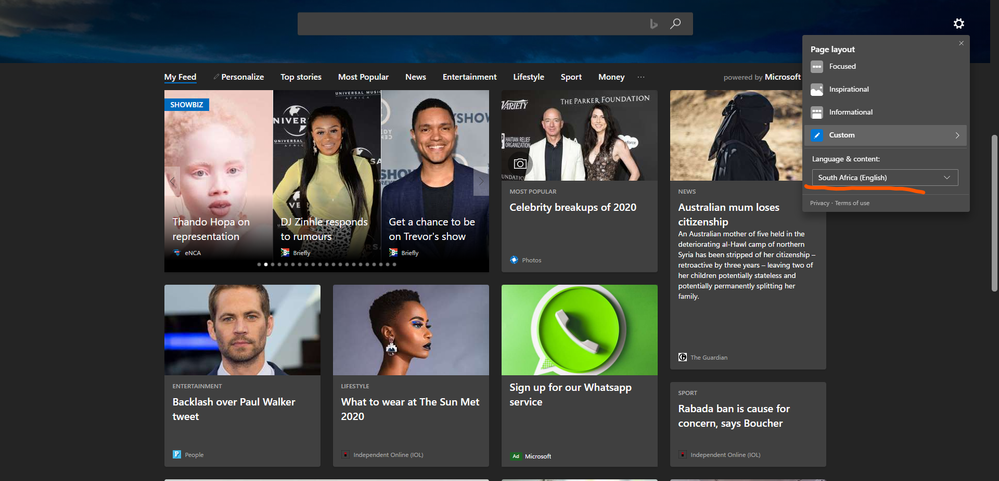Open Sign up for our Whatsapp service
The height and width of the screenshot is (481, 999).
(x=570, y=394)
